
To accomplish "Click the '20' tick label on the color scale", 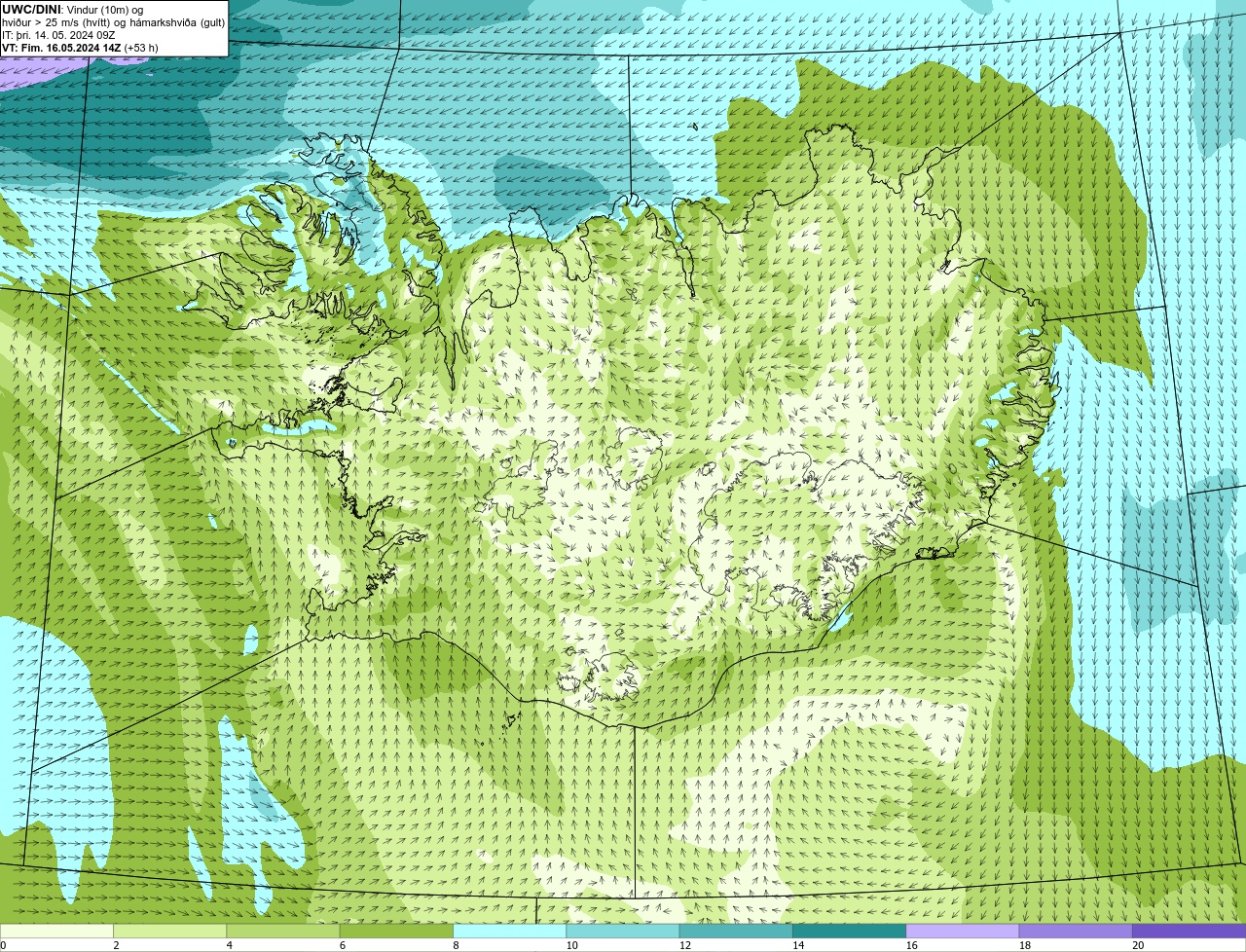I will (1138, 945).
